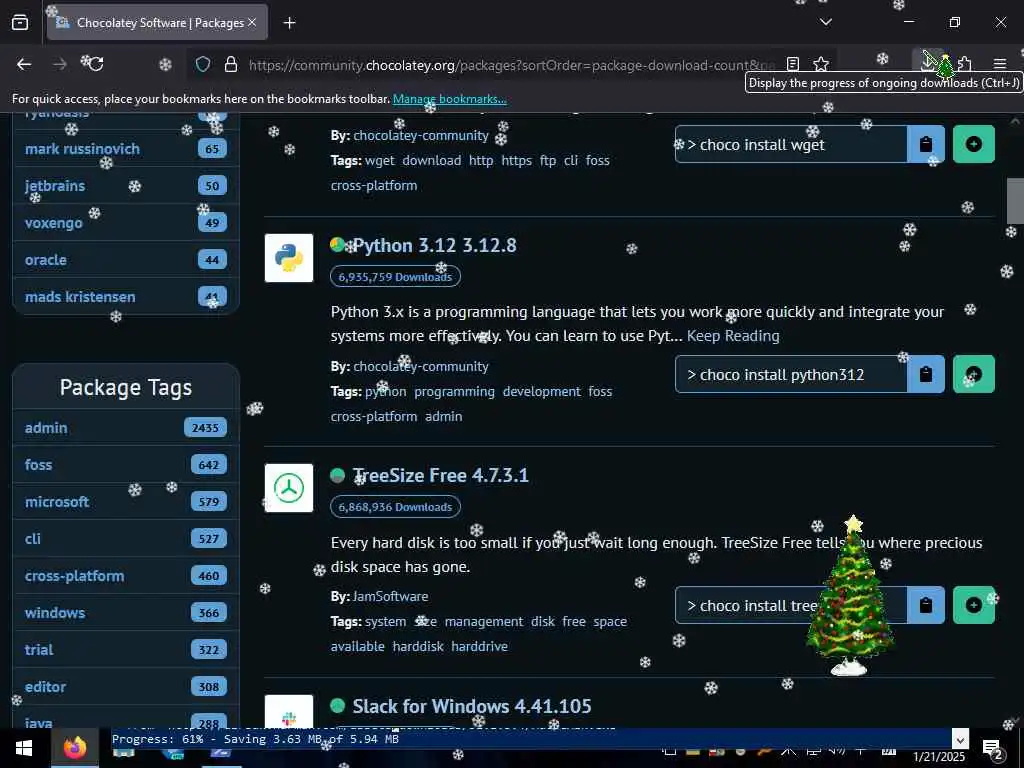The width and height of the screenshot is (1024, 768).
Task: Copy the choco install wget command
Action: (925, 144)
